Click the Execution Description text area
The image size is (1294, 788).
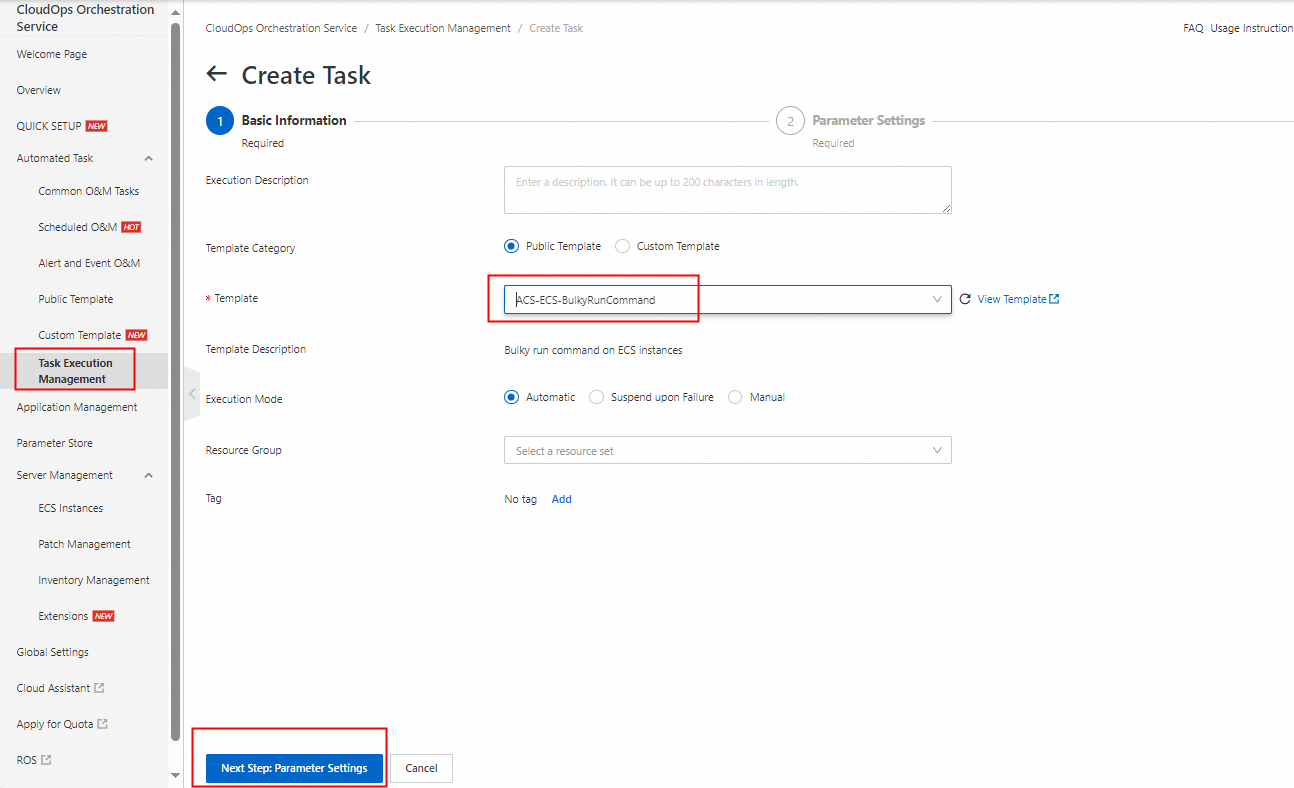(728, 190)
